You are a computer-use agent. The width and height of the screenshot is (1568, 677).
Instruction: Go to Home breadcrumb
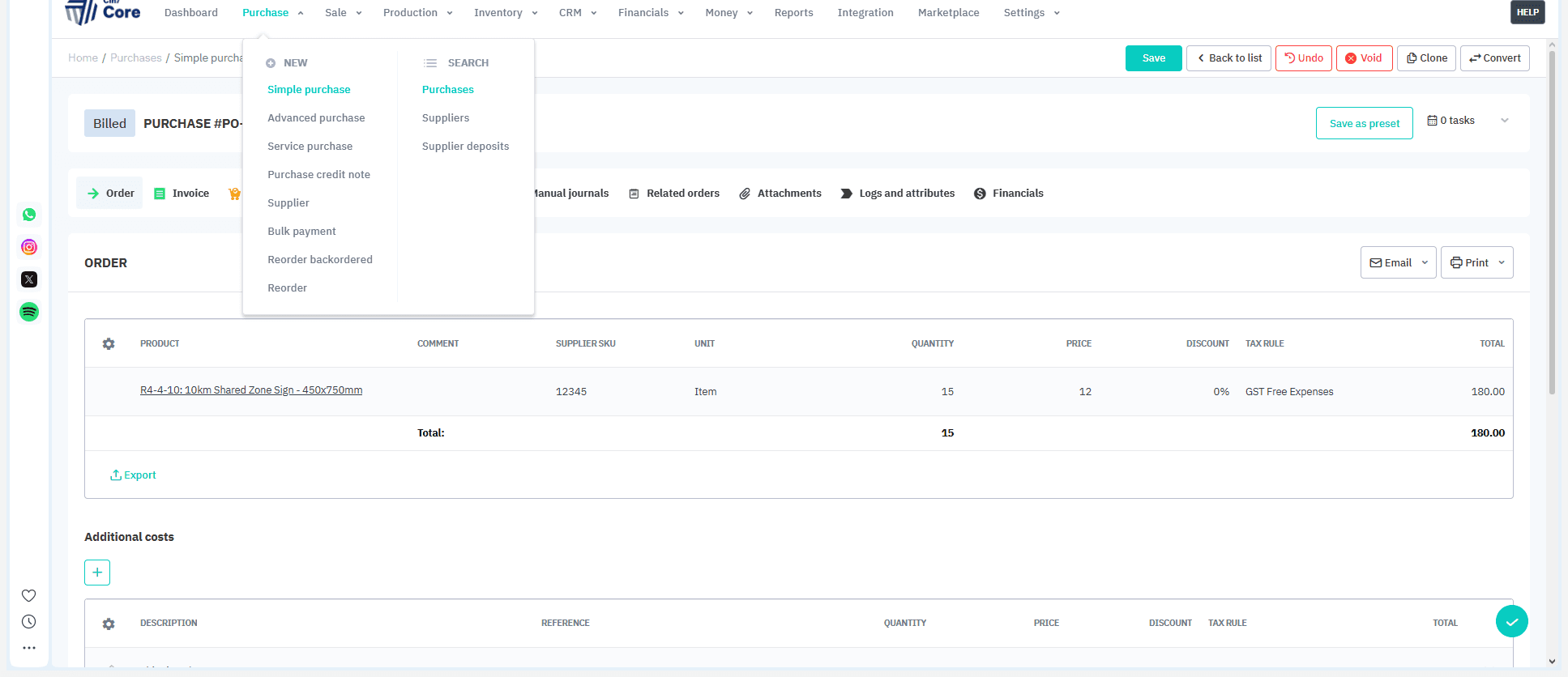pos(83,58)
